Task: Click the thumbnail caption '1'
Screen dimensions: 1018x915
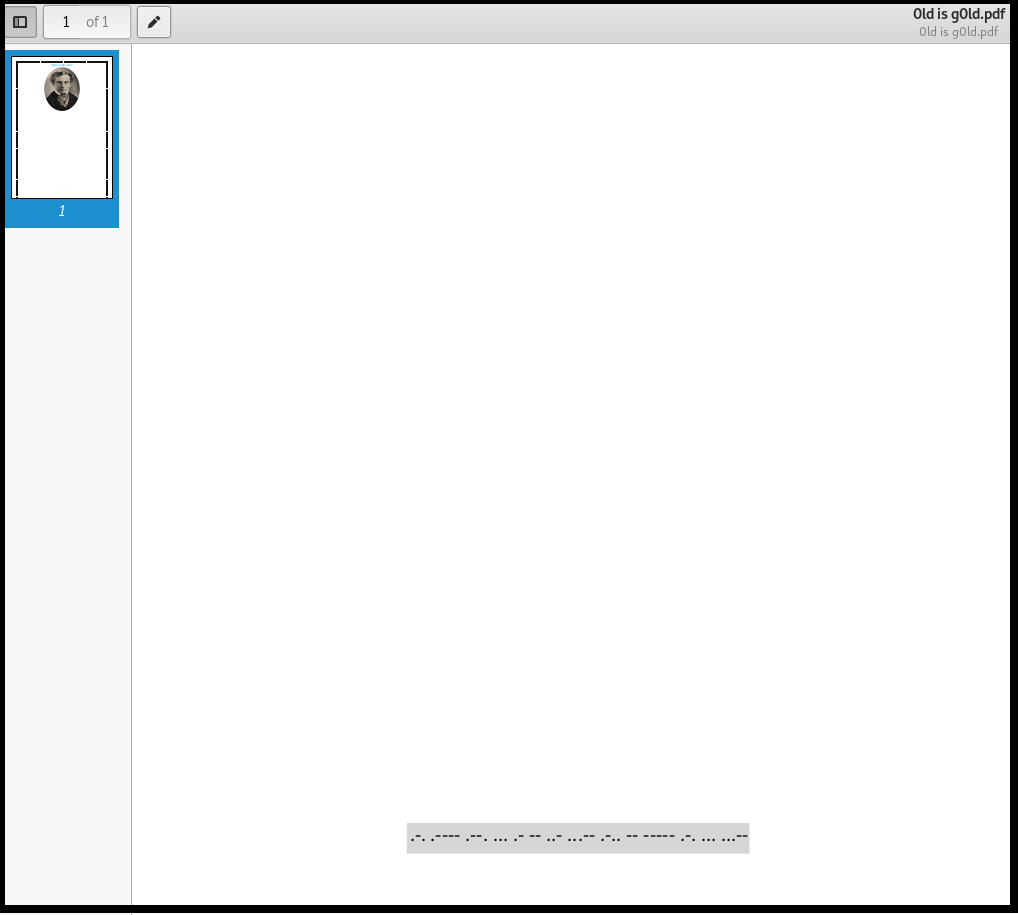Action: click(62, 211)
